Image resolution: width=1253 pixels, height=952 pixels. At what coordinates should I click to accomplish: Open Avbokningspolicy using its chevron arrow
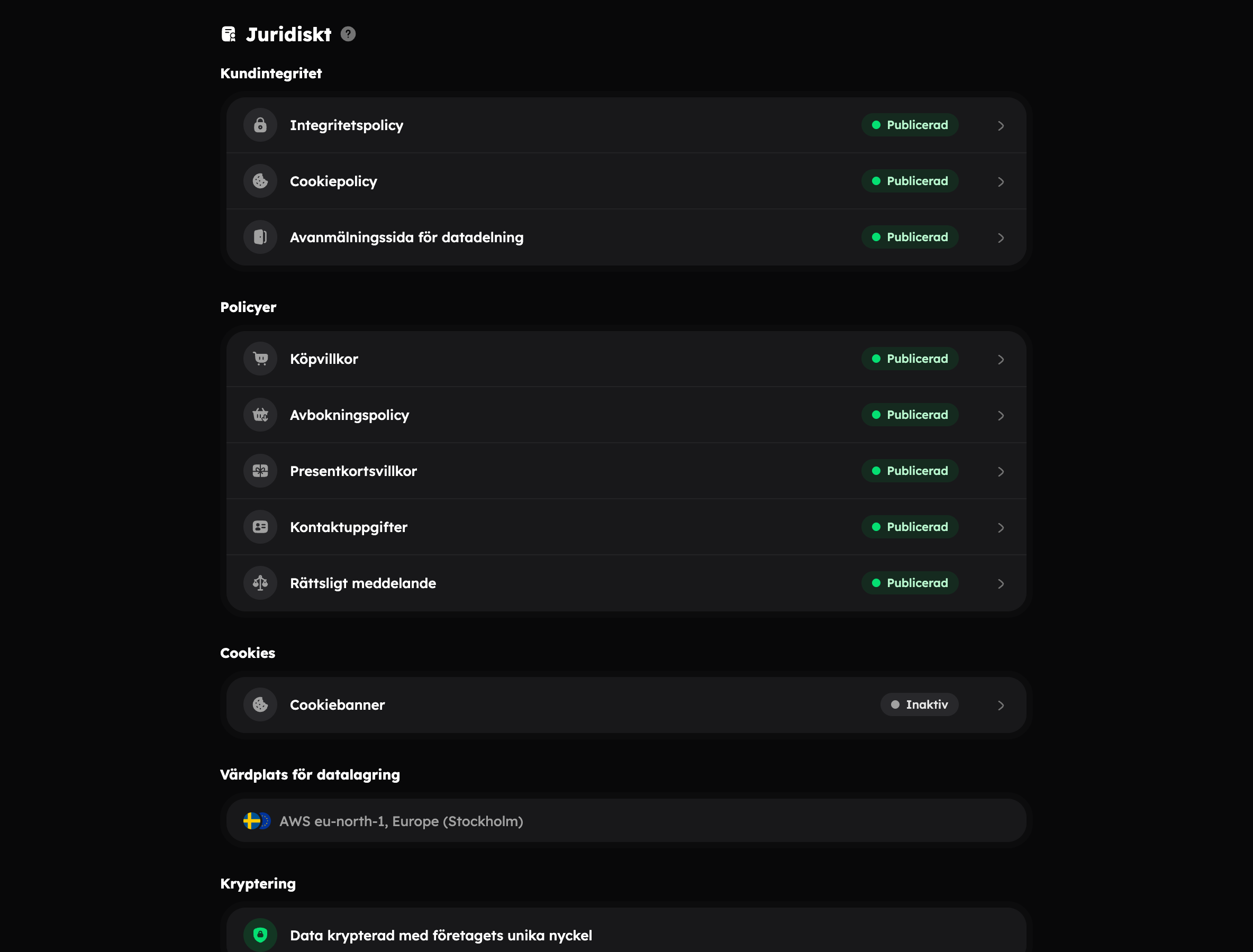1001,415
